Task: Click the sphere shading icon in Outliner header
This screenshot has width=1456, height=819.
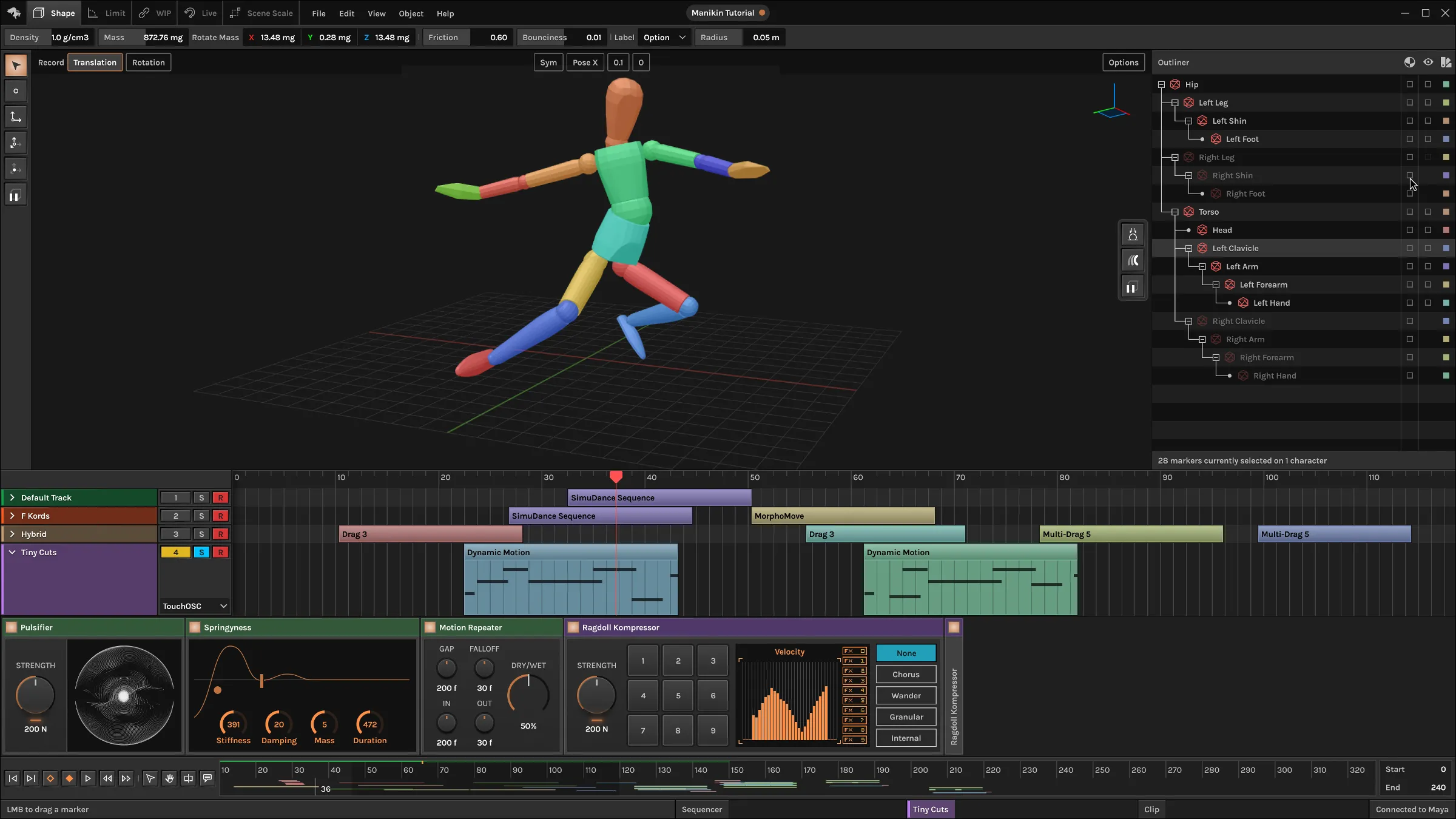Action: point(1410,62)
